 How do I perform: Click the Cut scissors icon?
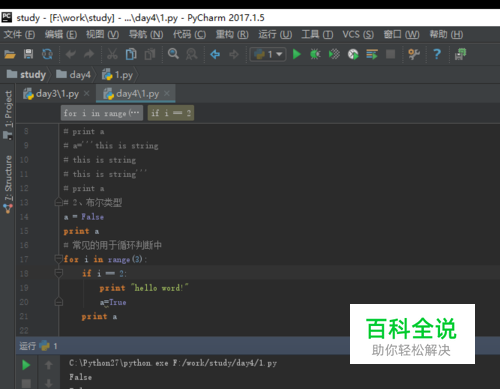[112, 54]
